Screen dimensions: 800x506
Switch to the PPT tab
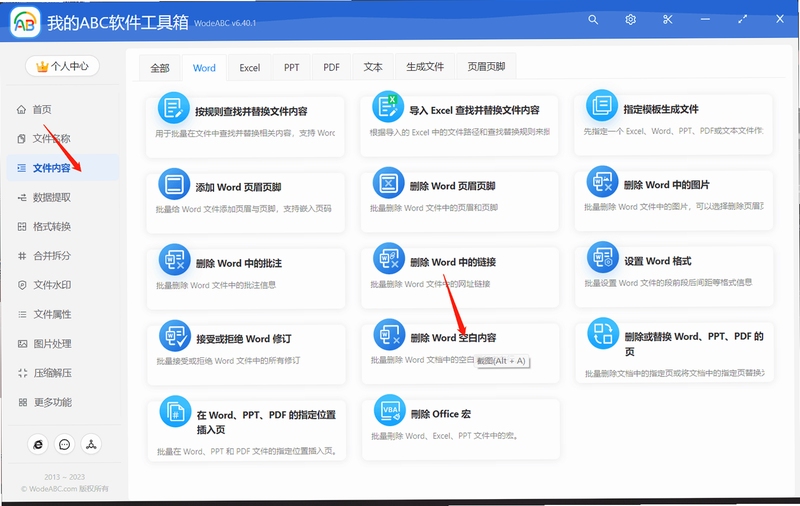click(291, 68)
